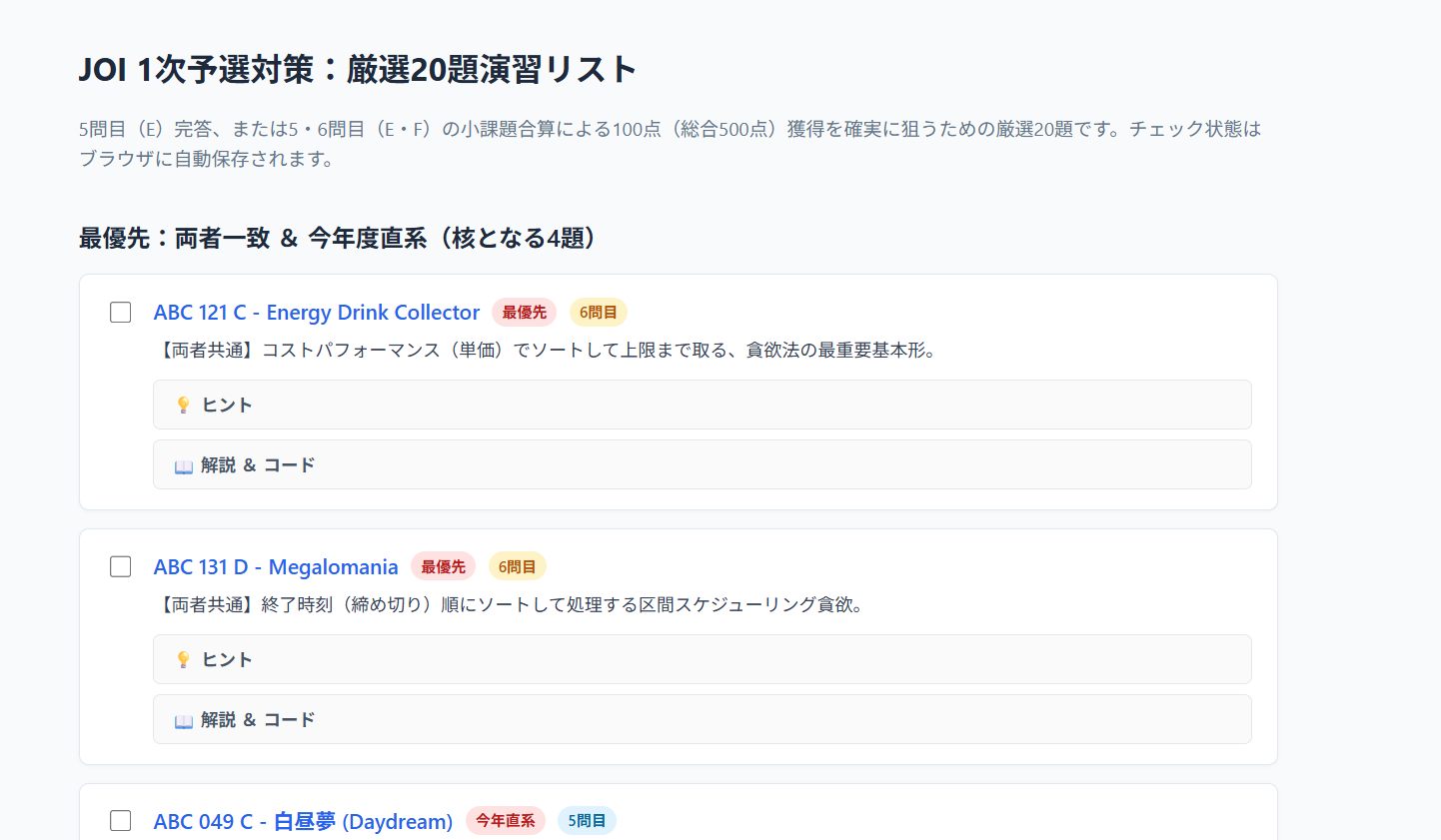Click the 最優先 badge on Energy Drink Collector
Image resolution: width=1441 pixels, height=840 pixels.
tap(525, 313)
